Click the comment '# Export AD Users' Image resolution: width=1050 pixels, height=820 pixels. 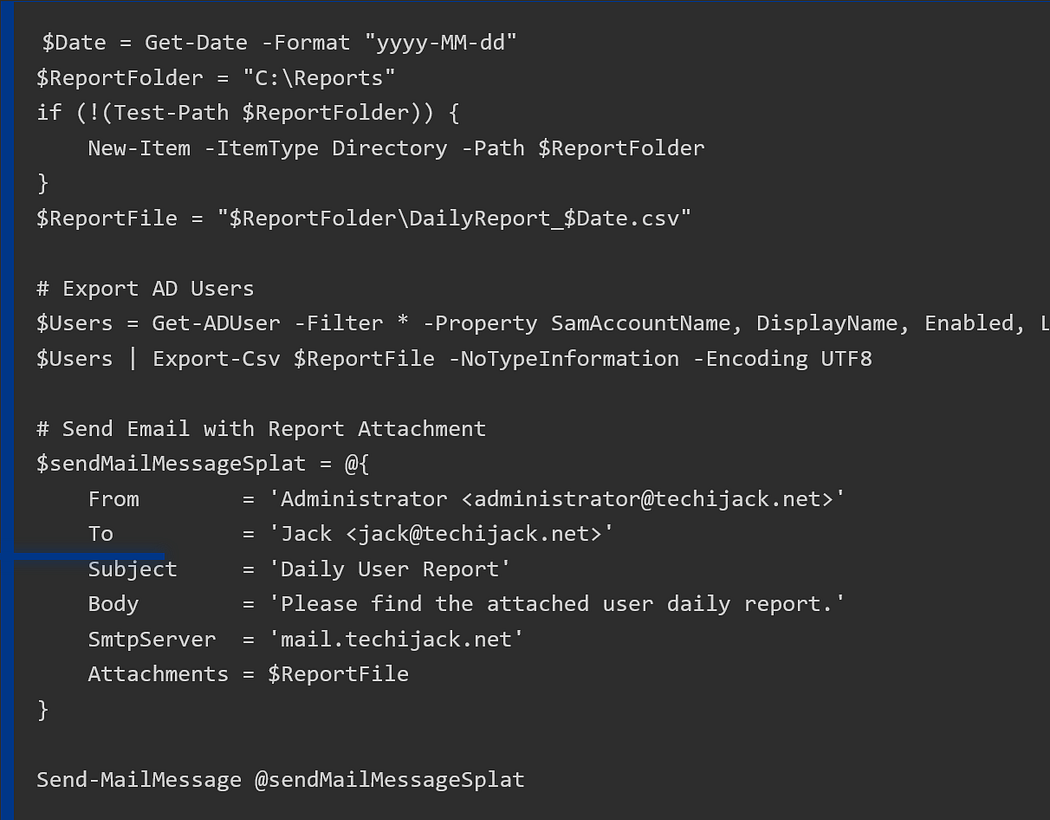pos(145,289)
